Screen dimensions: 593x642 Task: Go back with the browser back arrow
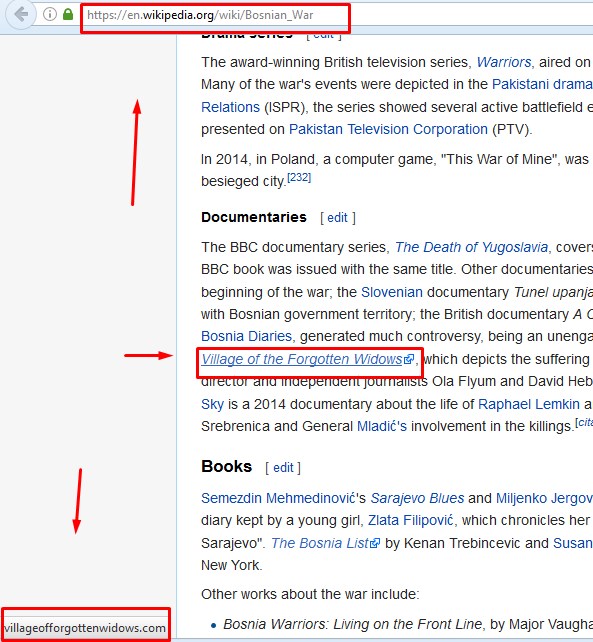[x=20, y=15]
